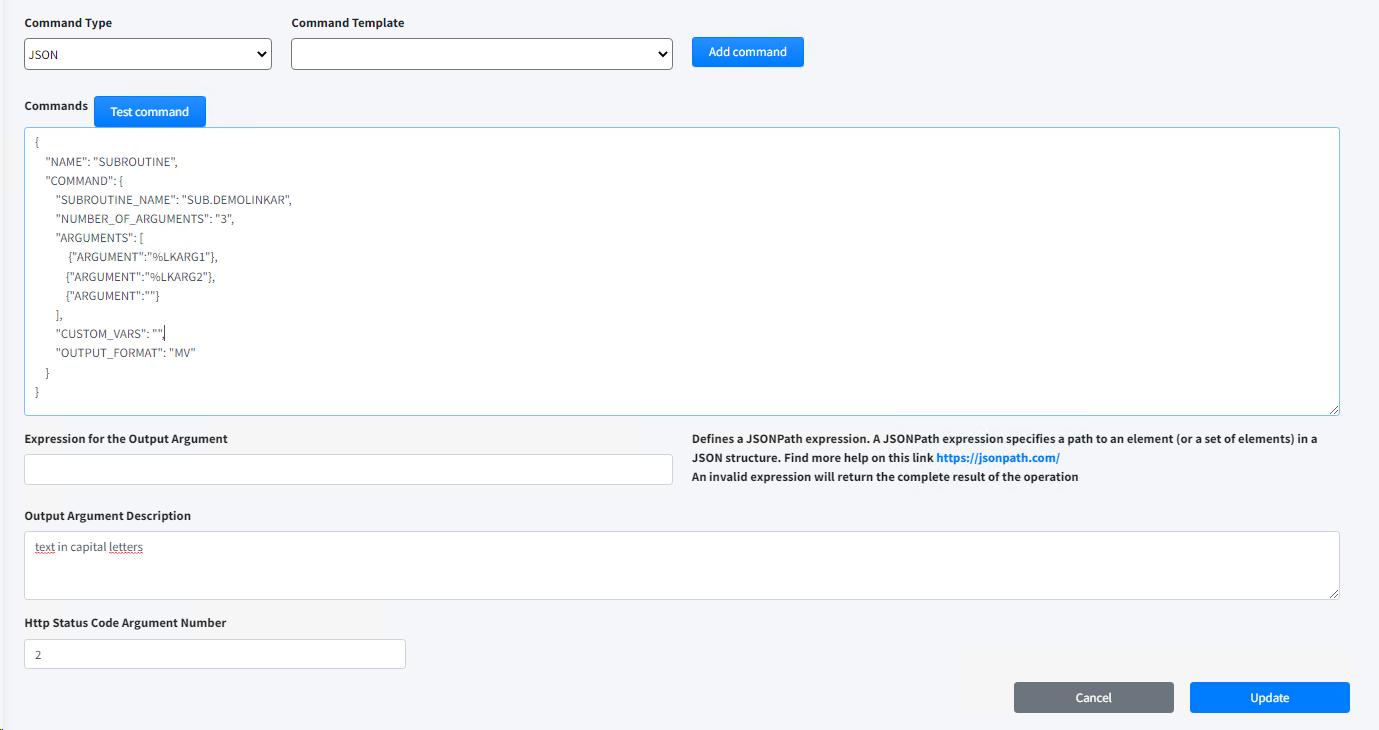Open the Command Type dropdown
Image resolution: width=1379 pixels, height=730 pixels.
147,54
